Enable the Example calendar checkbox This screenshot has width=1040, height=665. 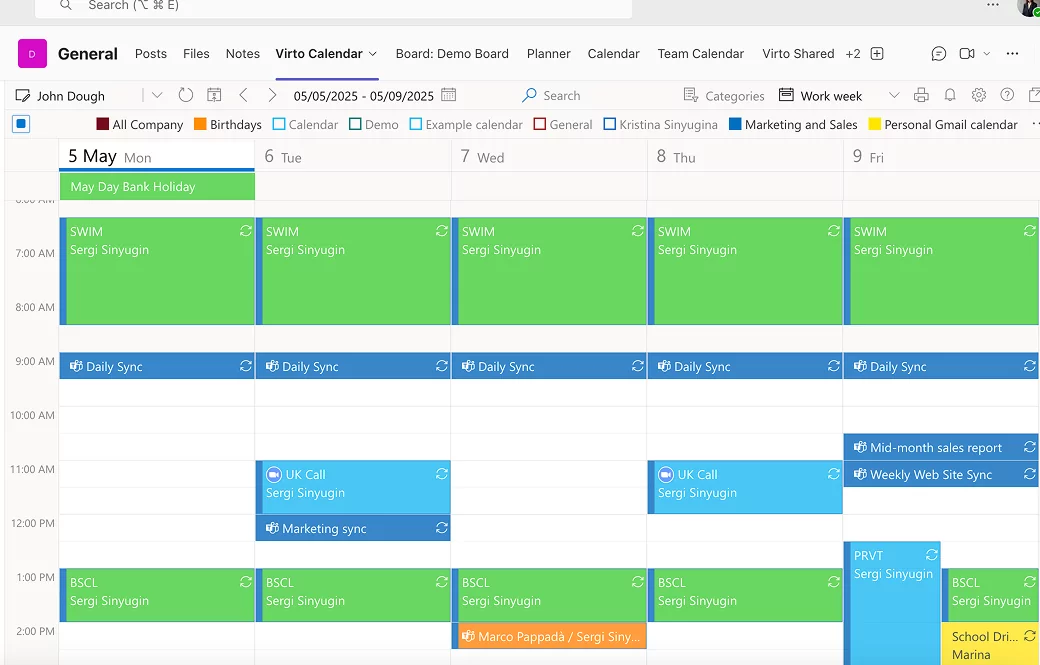coord(416,124)
